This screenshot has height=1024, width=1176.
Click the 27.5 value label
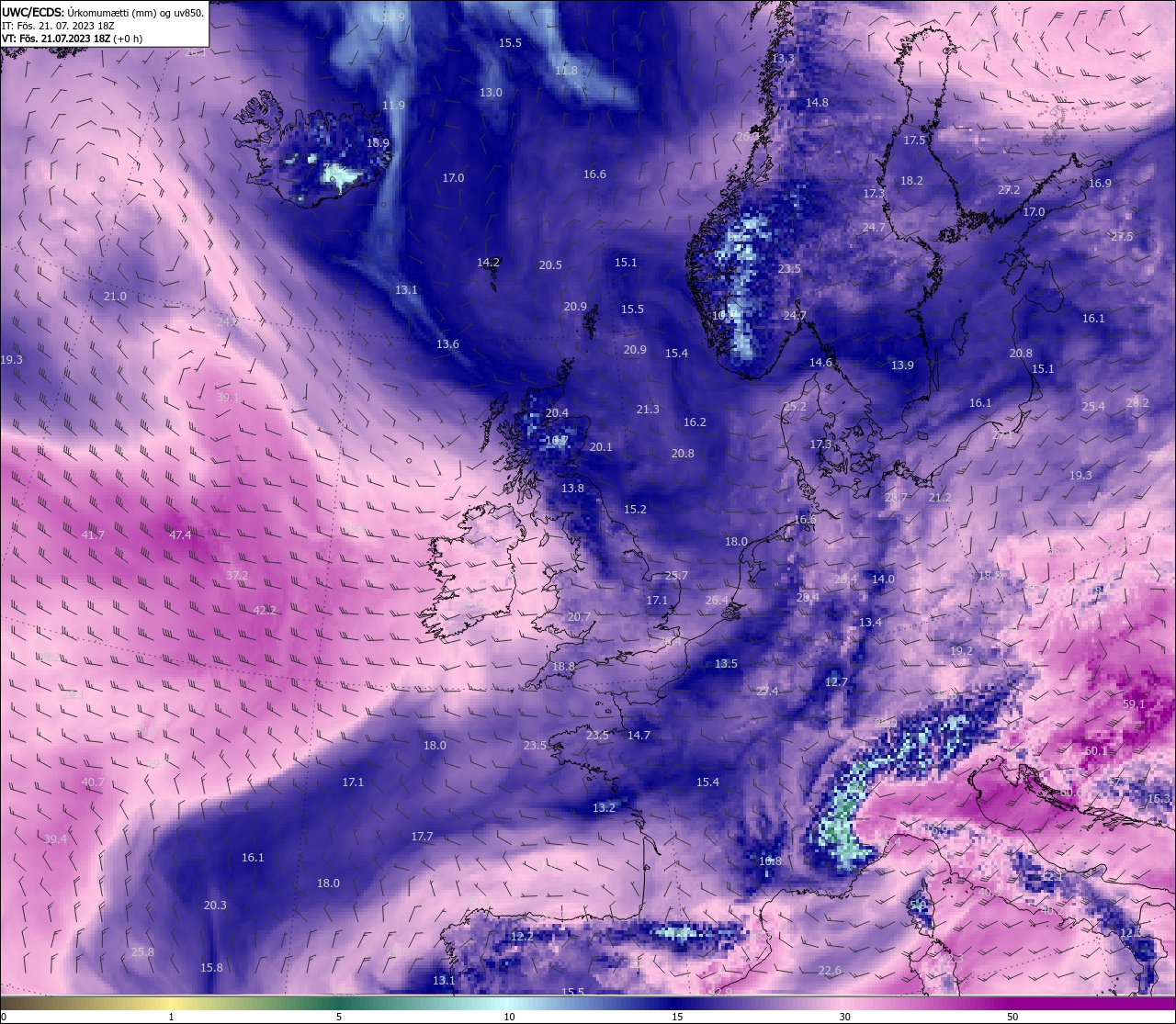coord(1122,237)
